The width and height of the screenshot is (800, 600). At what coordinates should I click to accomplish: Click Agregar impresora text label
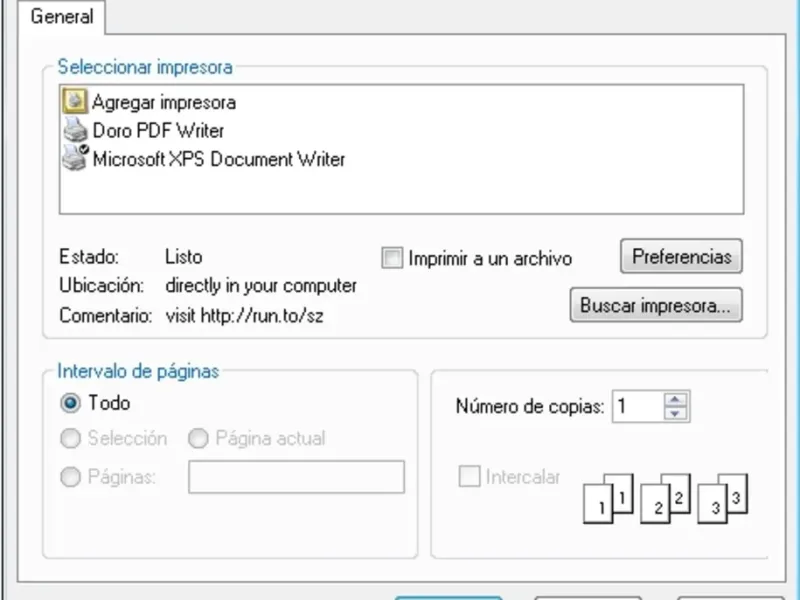(164, 103)
